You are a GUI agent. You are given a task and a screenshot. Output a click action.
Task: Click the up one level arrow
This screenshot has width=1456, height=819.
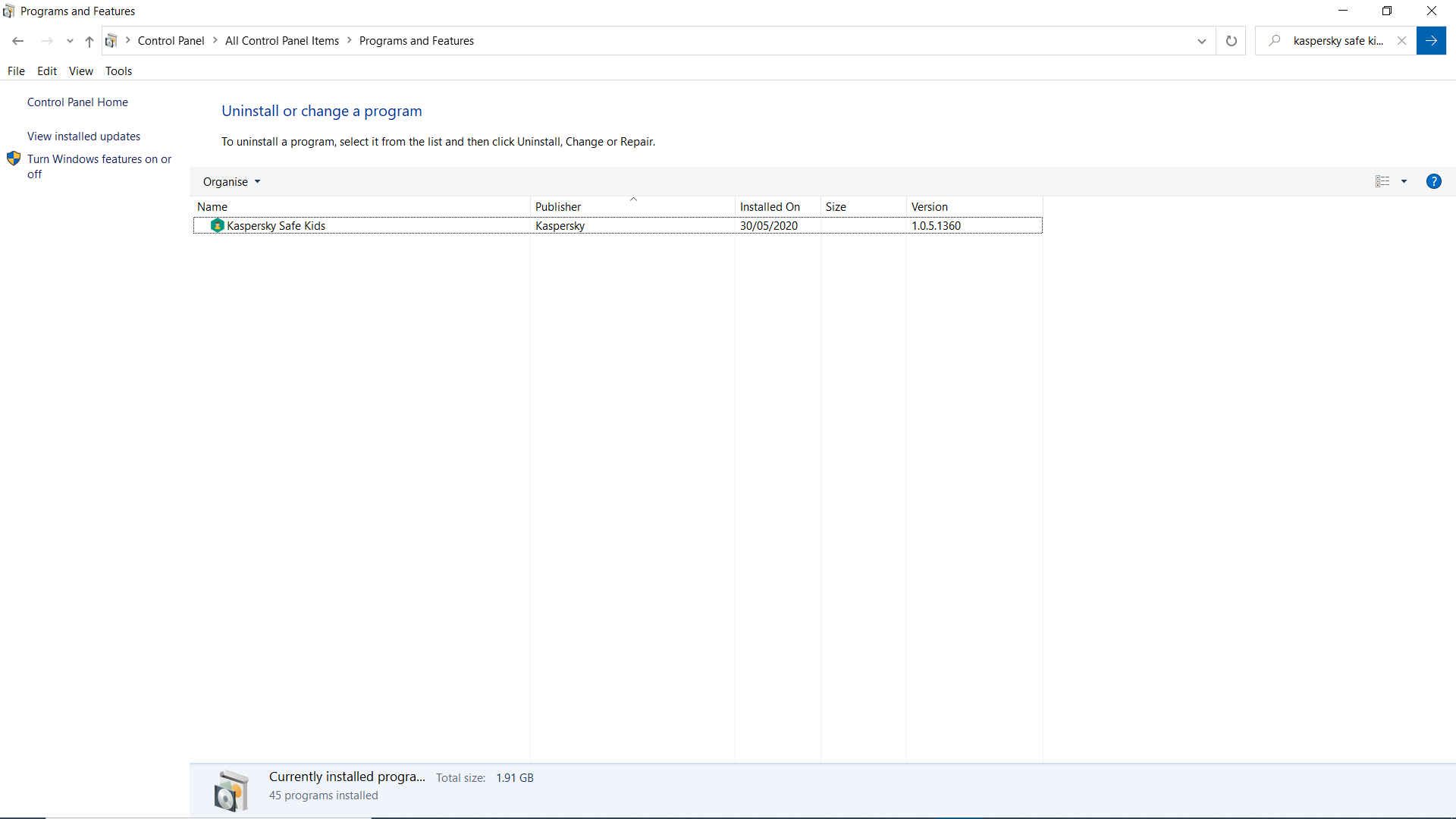(89, 41)
